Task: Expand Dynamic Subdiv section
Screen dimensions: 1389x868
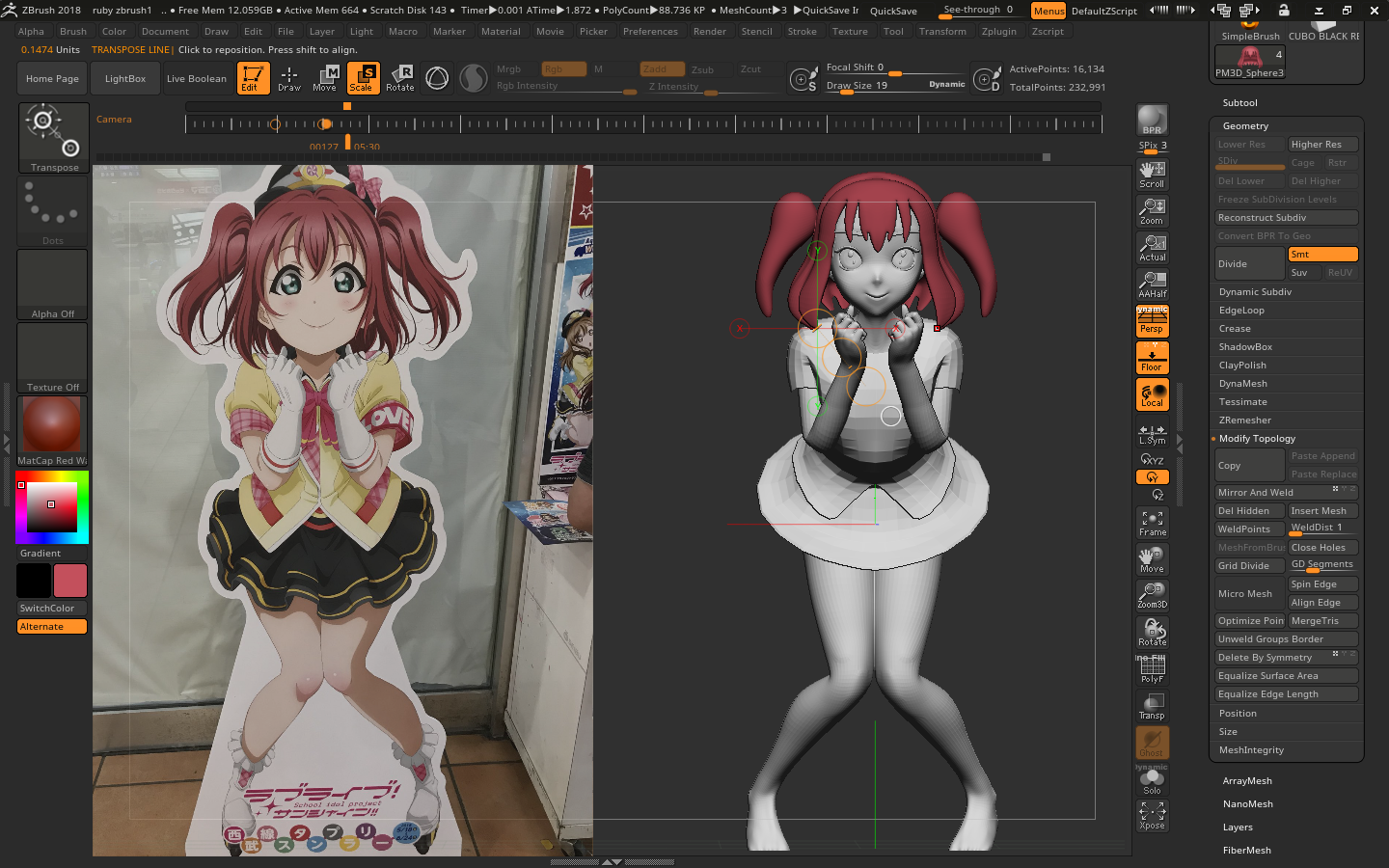Action: 1255,292
